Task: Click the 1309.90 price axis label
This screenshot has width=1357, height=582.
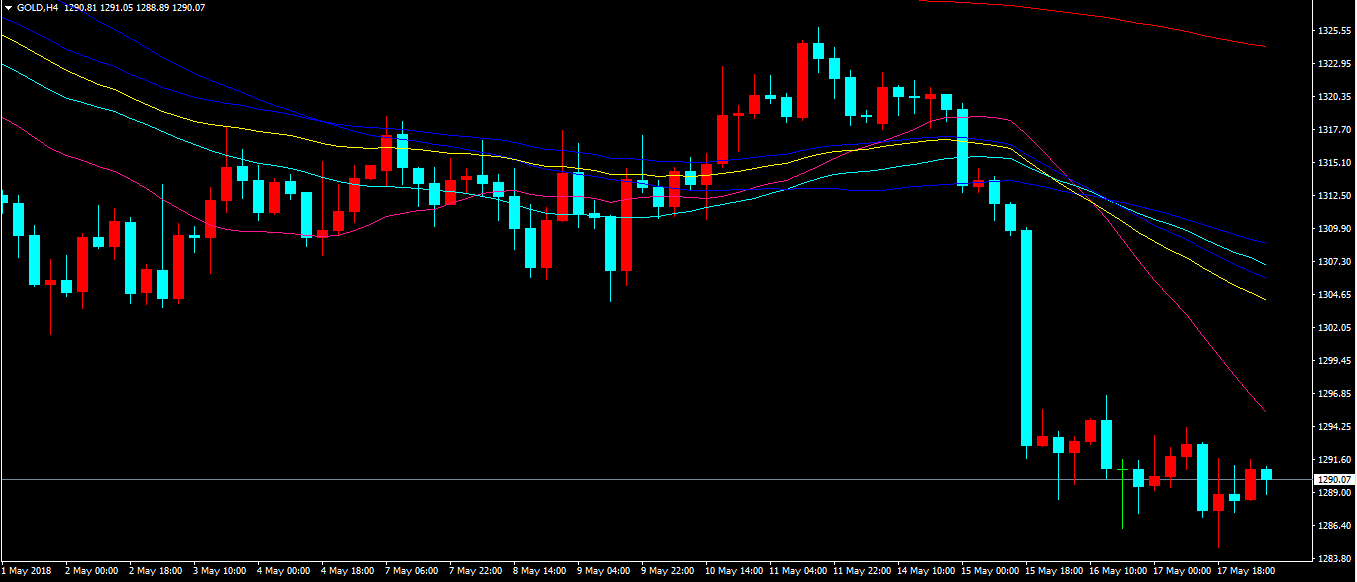Action: [x=1334, y=229]
